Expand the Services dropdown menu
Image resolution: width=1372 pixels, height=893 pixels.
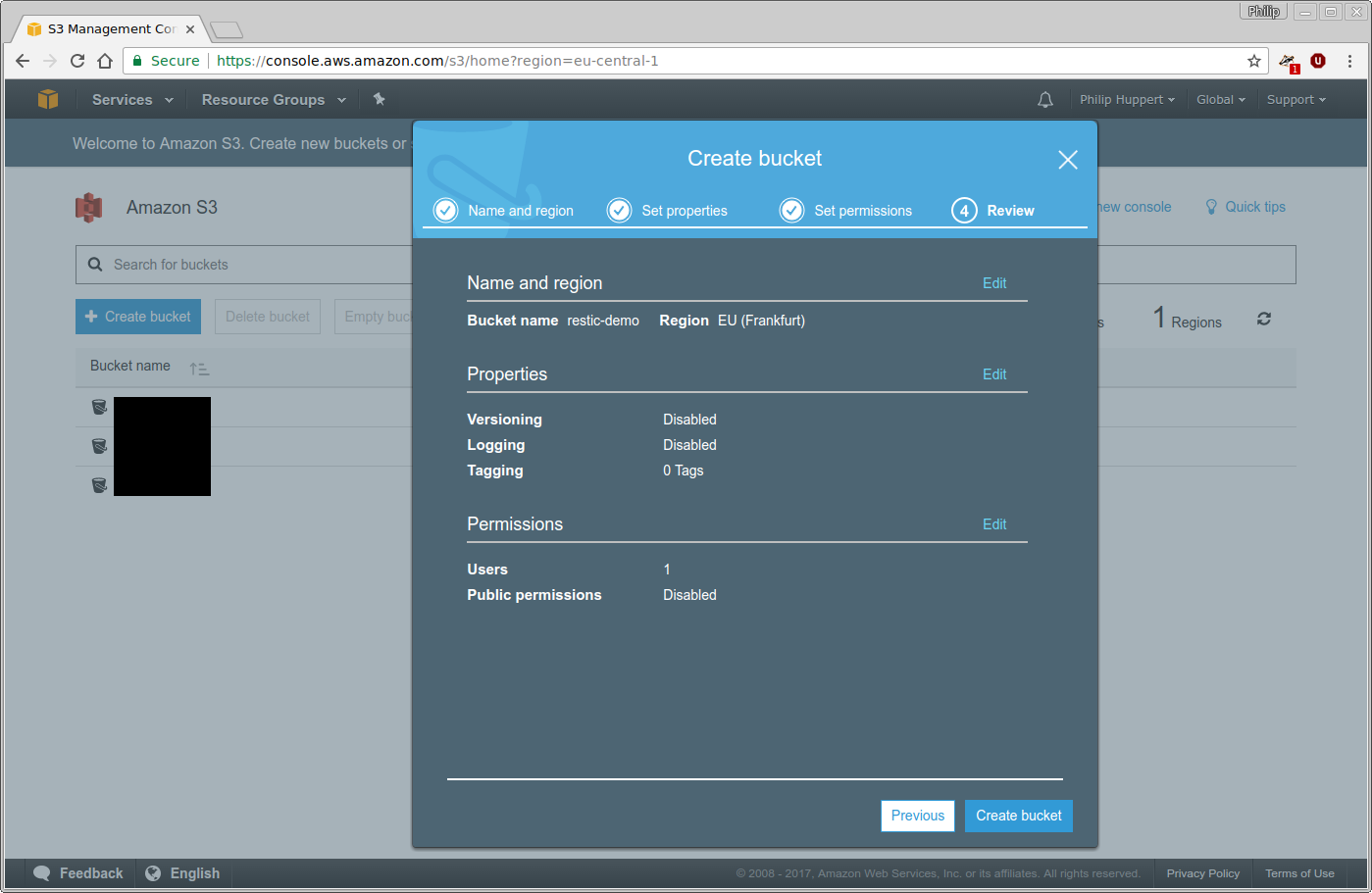[x=132, y=100]
